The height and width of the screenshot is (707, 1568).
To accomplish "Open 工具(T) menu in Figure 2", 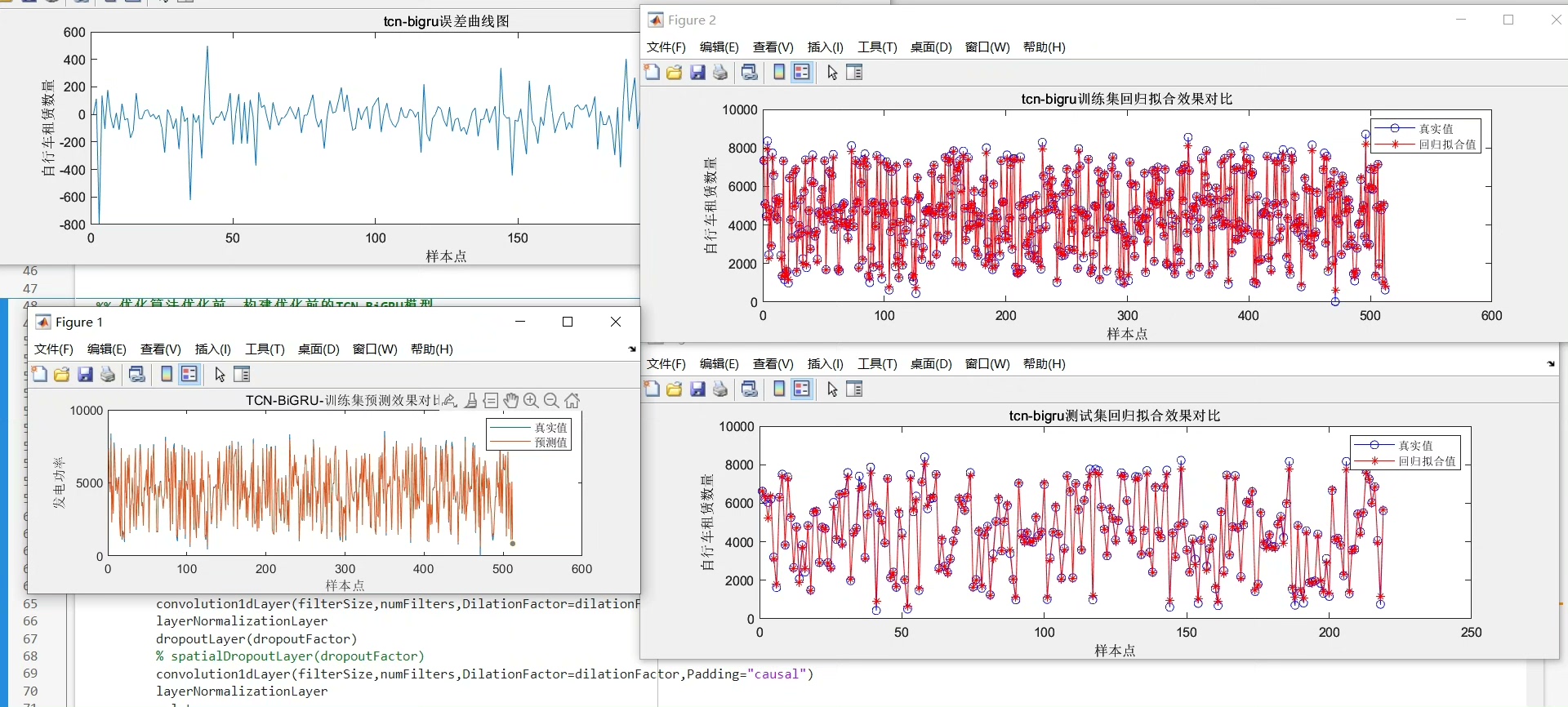I will pos(878,47).
